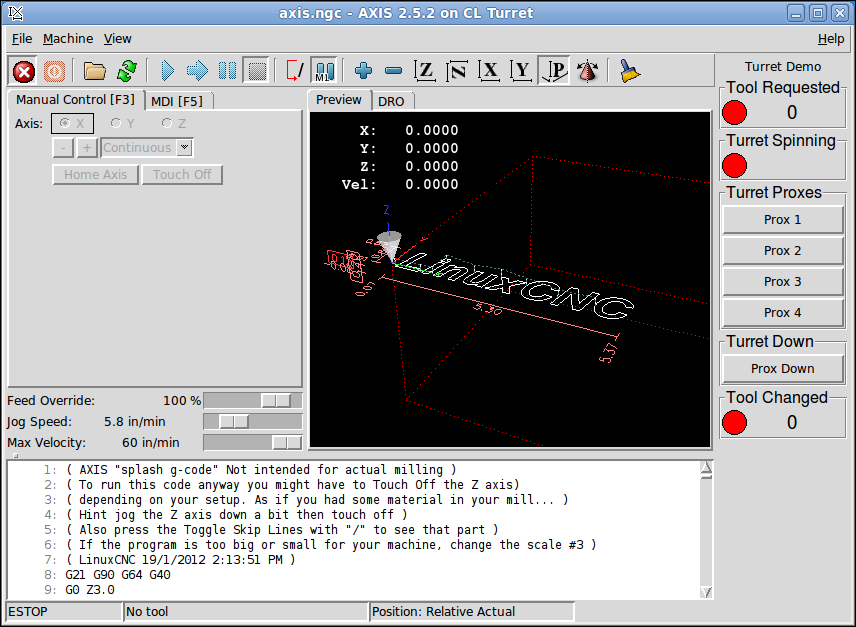Click the G-code scrollbar down arrow
856x627 pixels.
706,592
